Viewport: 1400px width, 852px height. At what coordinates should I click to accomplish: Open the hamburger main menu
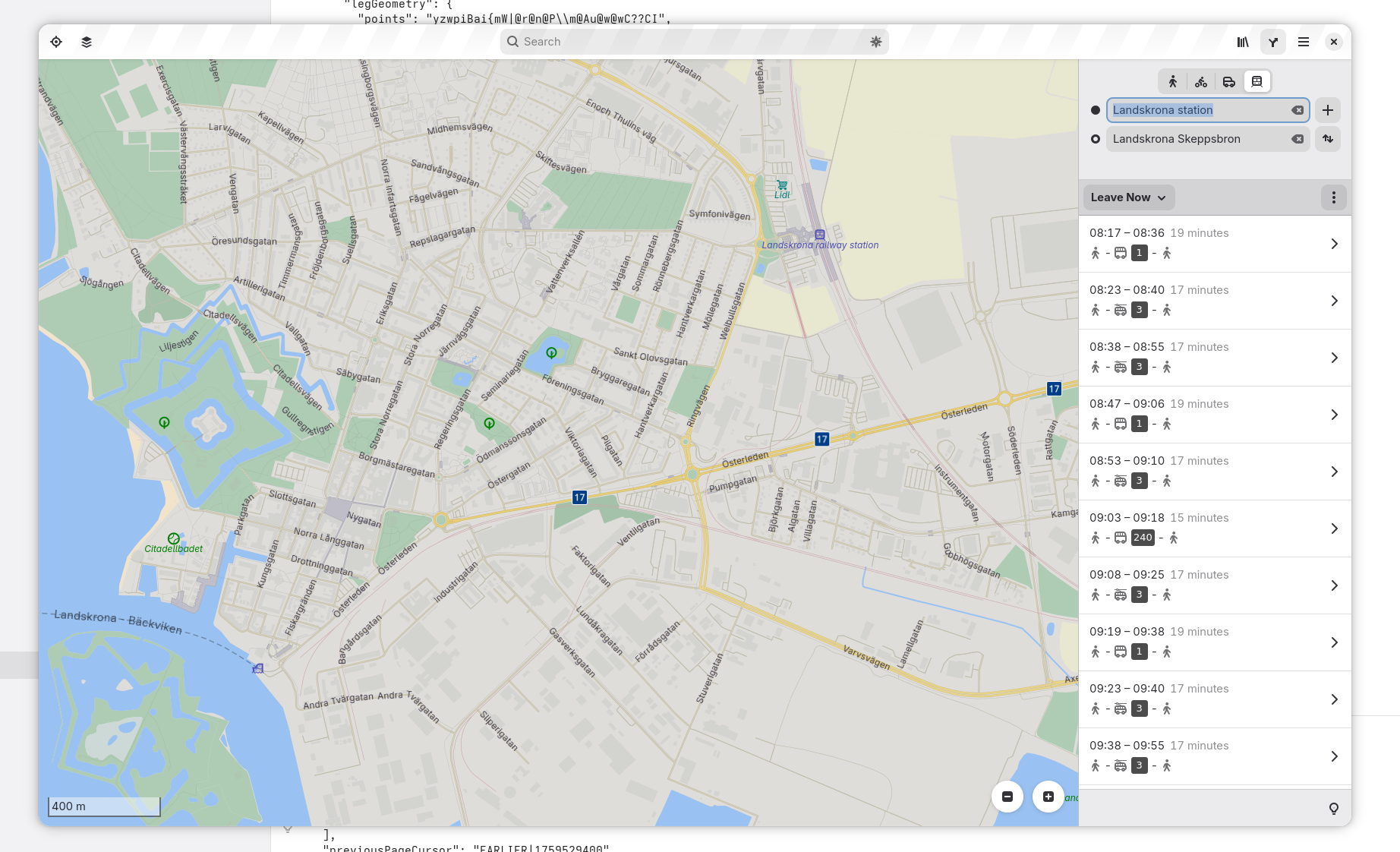click(x=1304, y=42)
